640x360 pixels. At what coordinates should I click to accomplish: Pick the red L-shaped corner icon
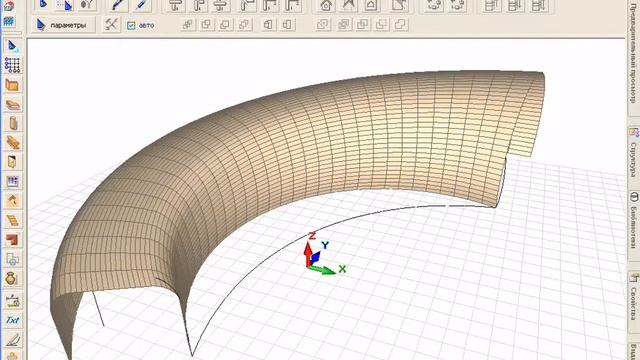point(12,240)
